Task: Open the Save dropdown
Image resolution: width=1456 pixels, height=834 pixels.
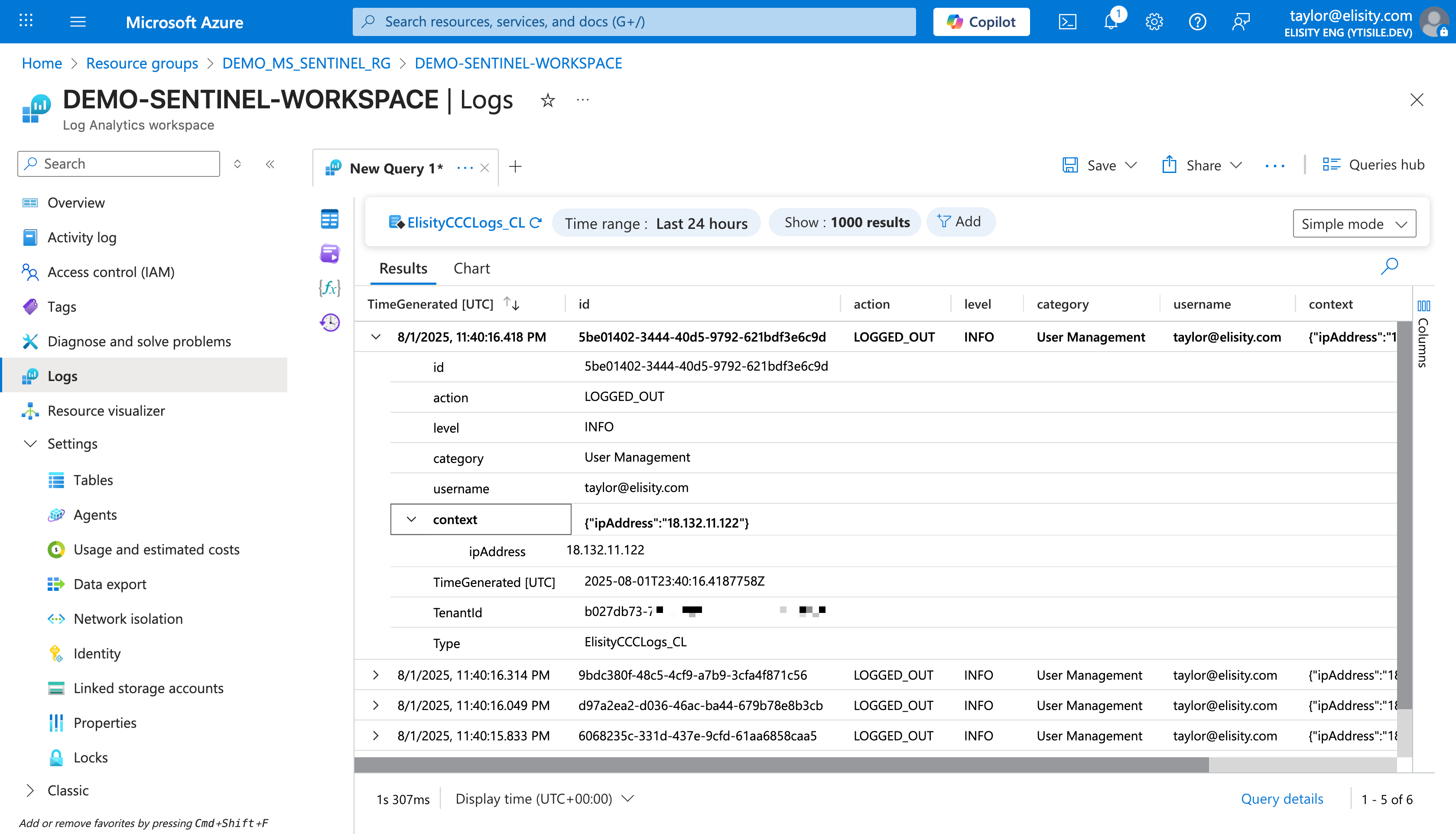Action: (x=1100, y=165)
